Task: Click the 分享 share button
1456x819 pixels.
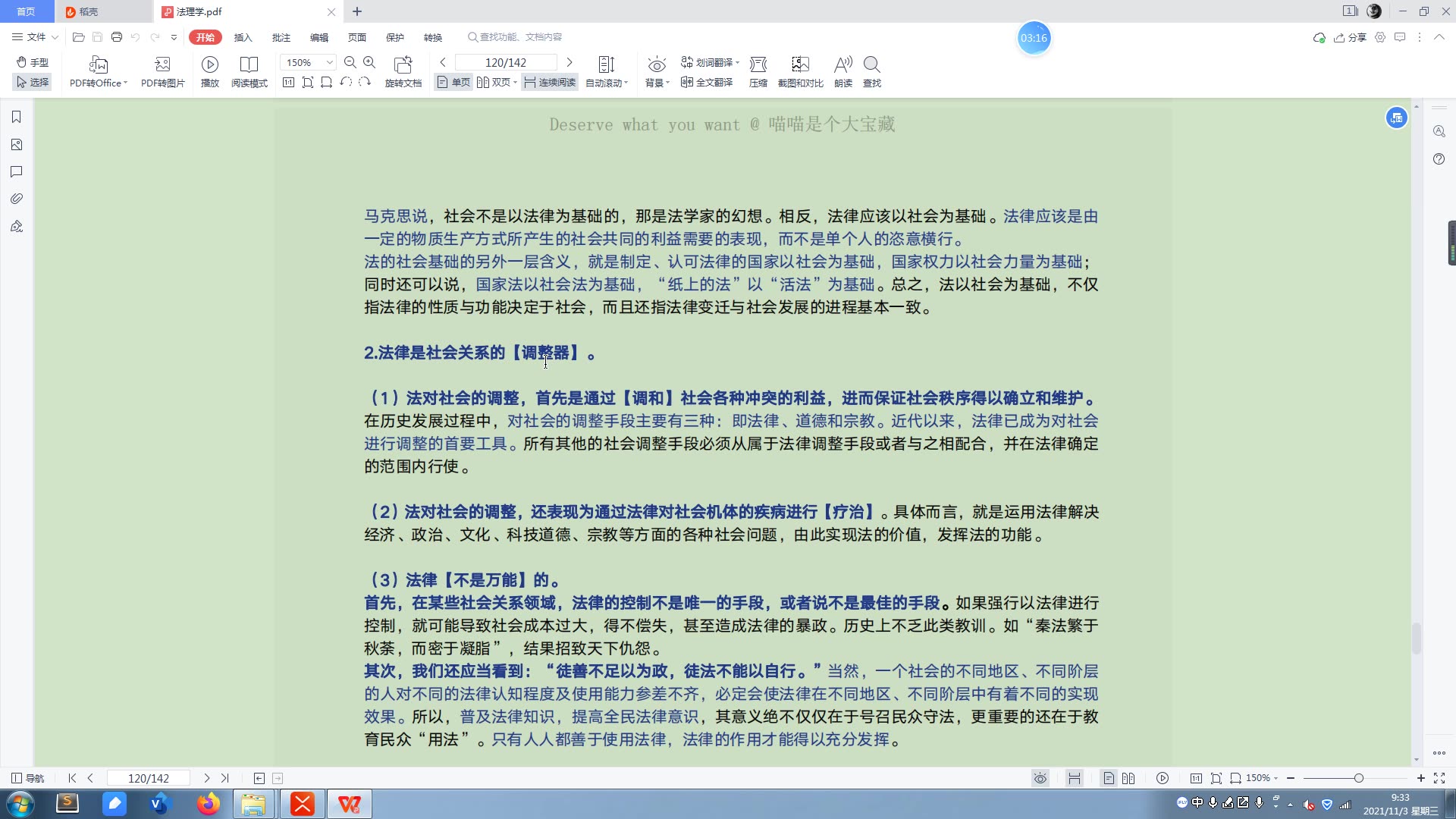Action: (x=1350, y=37)
